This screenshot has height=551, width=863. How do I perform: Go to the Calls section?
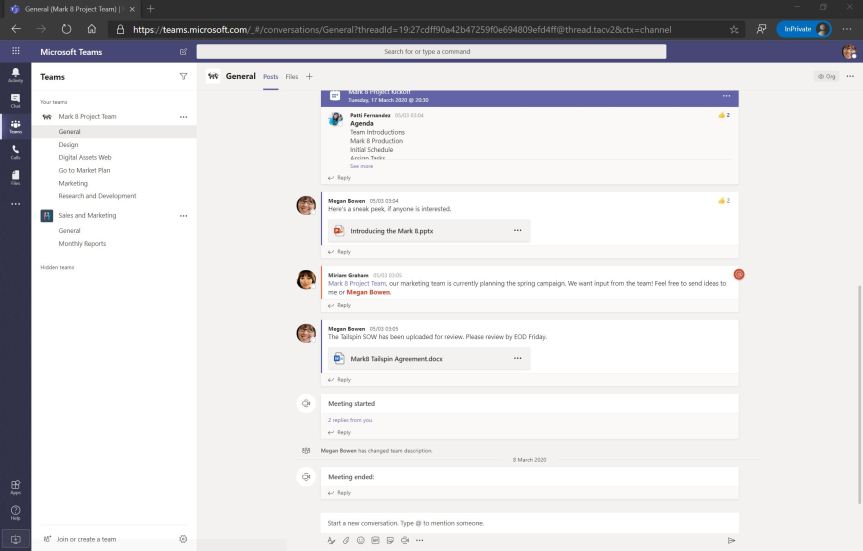click(x=15, y=151)
